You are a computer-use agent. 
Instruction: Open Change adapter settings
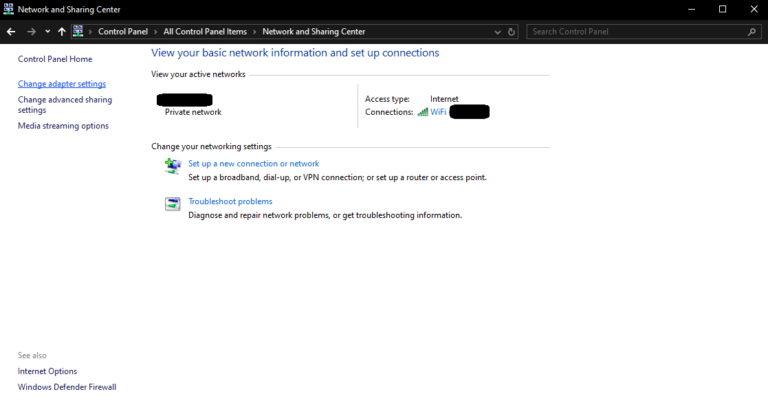coord(62,84)
